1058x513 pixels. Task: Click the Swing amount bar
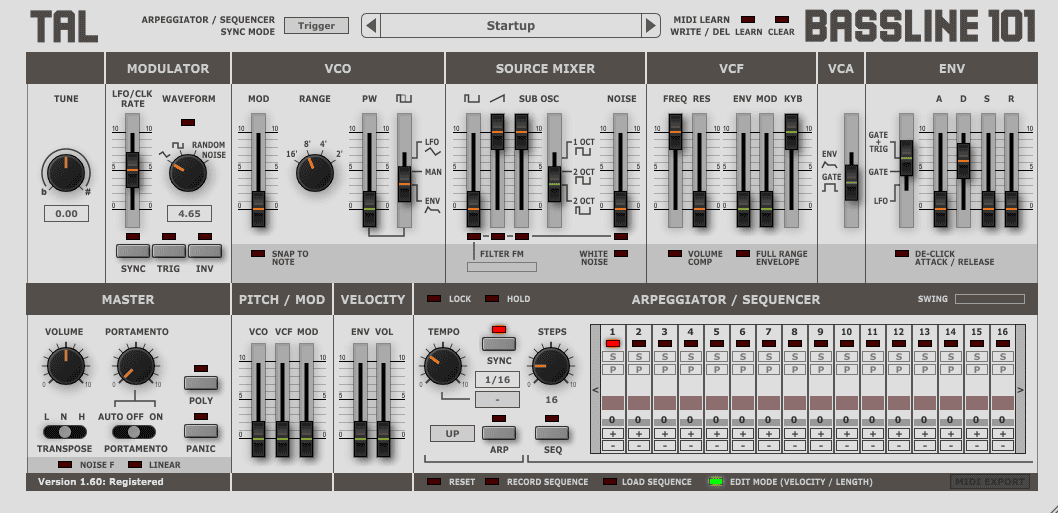click(x=989, y=298)
